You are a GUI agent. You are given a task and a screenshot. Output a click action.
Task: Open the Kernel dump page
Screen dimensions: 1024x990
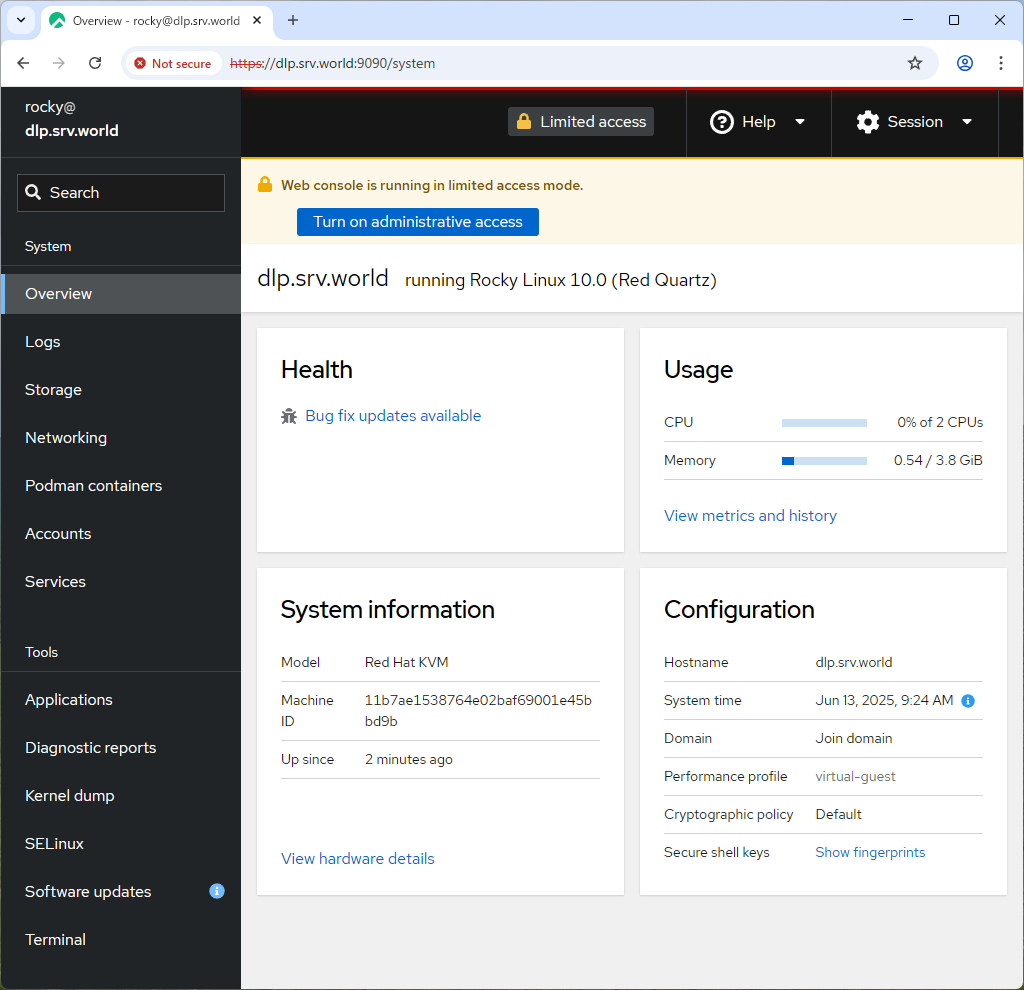(69, 795)
